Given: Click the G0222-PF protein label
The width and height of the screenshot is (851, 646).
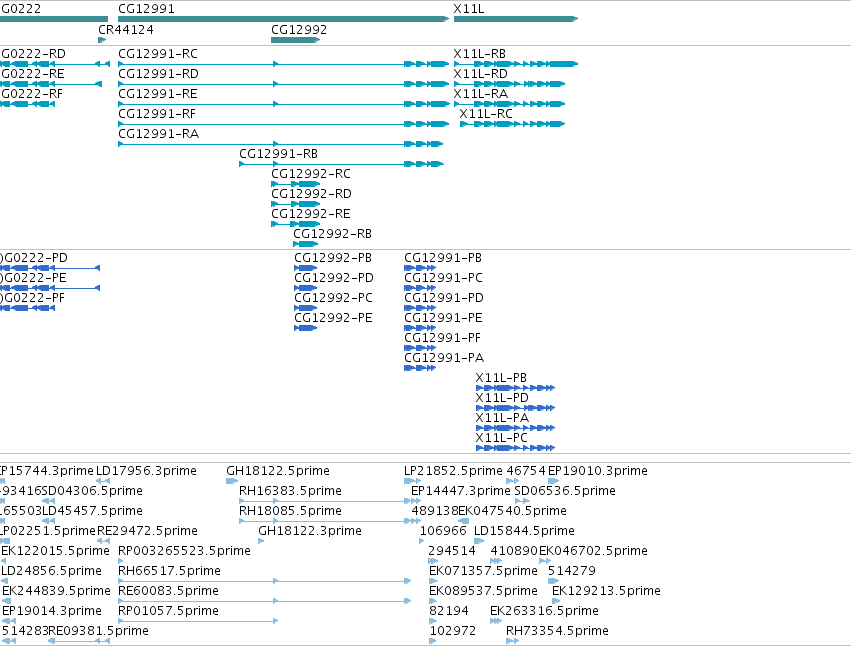Looking at the screenshot, I should click(x=33, y=298).
